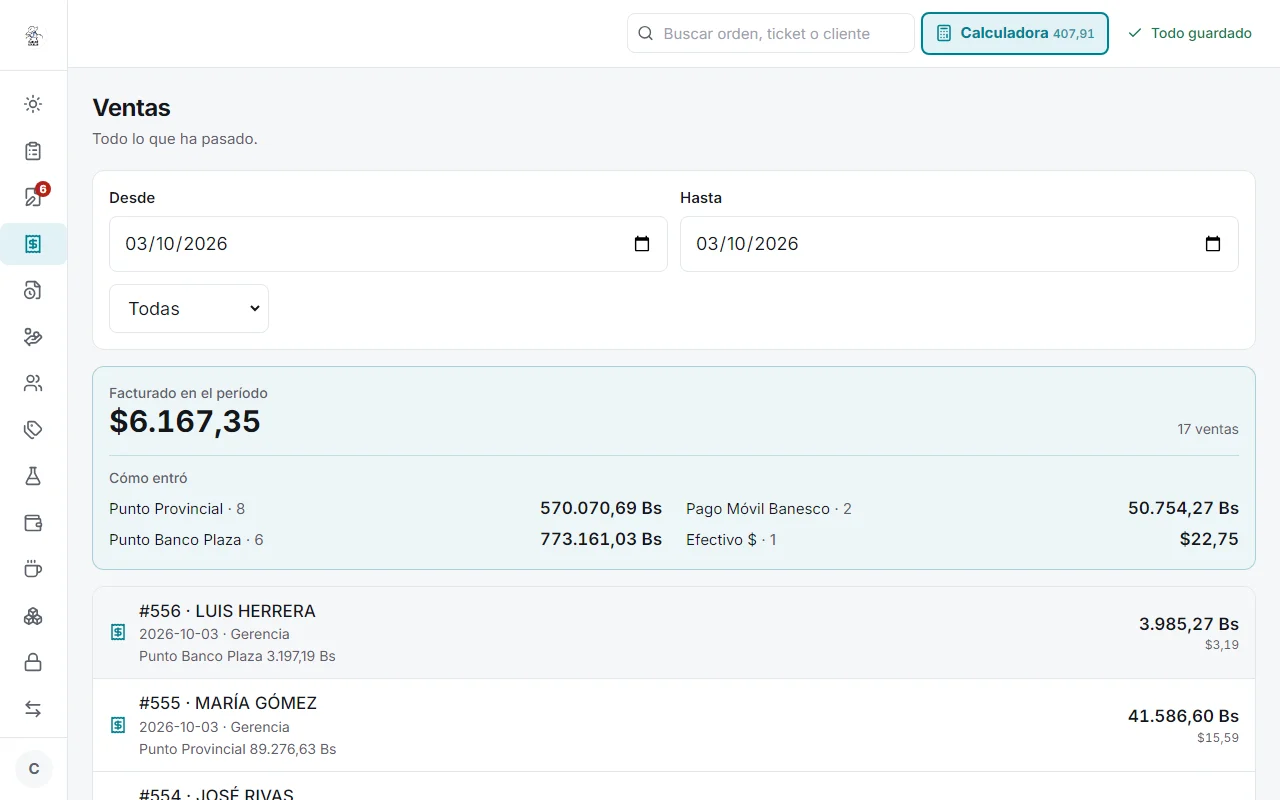
Task: Open the Calculadora 407,91 button
Action: point(1015,33)
